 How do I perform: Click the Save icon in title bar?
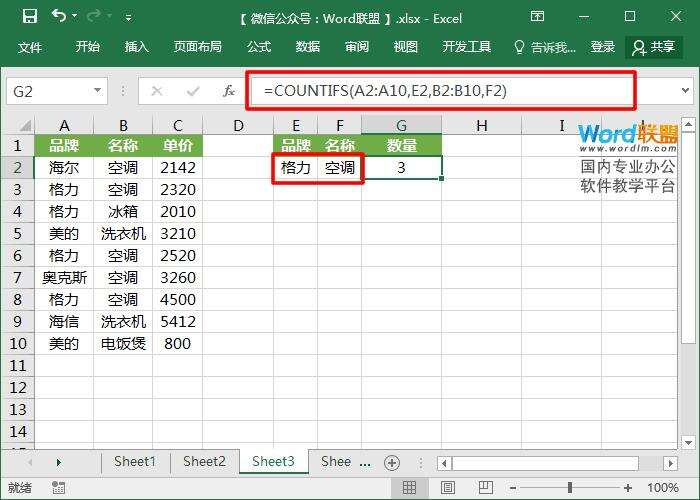coord(29,17)
